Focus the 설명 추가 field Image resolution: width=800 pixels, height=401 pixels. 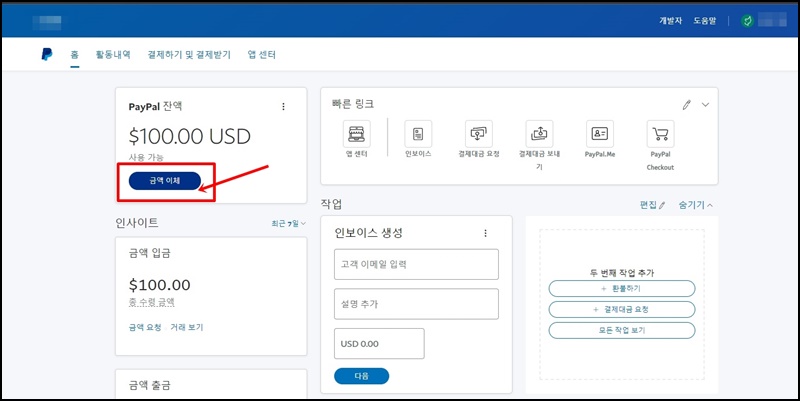pyautogui.click(x=416, y=304)
